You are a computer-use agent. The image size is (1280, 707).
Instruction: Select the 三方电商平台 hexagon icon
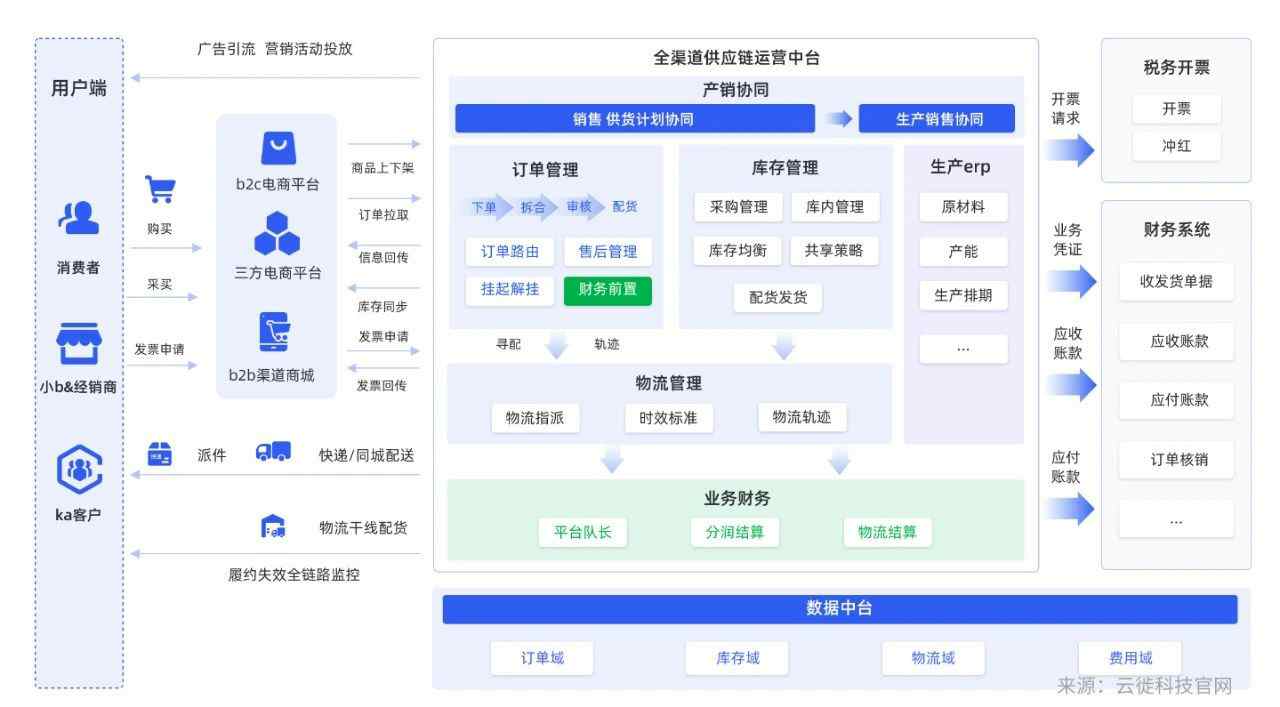[x=277, y=234]
